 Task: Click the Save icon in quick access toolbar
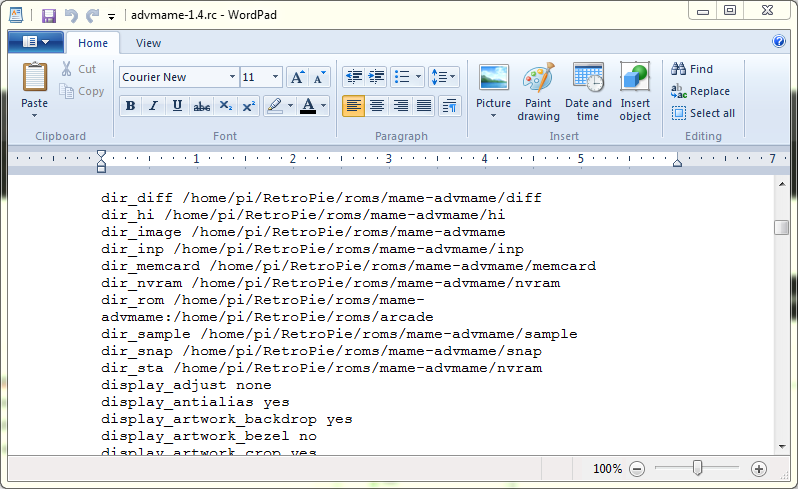[x=48, y=15]
